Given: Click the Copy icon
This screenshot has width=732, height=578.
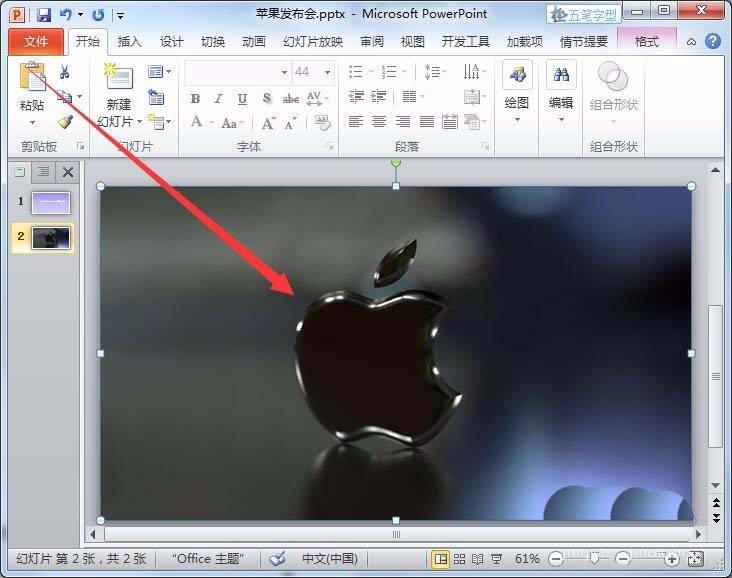Looking at the screenshot, I should point(64,97).
